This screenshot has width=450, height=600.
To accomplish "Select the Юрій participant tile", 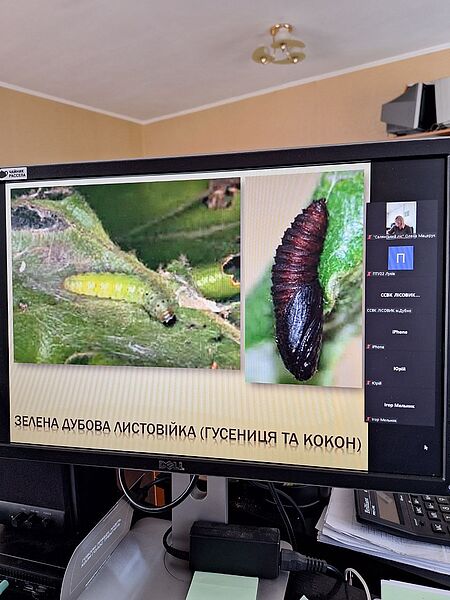I will click(401, 369).
